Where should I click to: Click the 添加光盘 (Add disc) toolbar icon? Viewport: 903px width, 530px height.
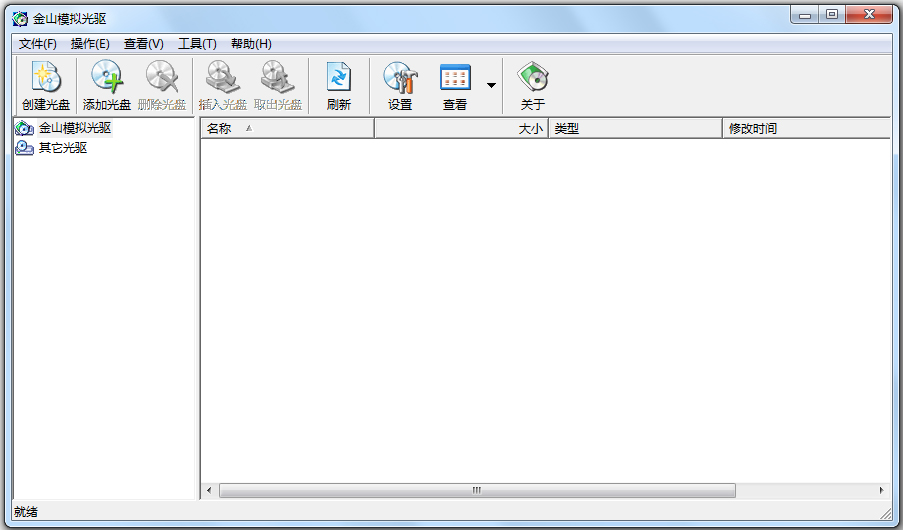106,85
